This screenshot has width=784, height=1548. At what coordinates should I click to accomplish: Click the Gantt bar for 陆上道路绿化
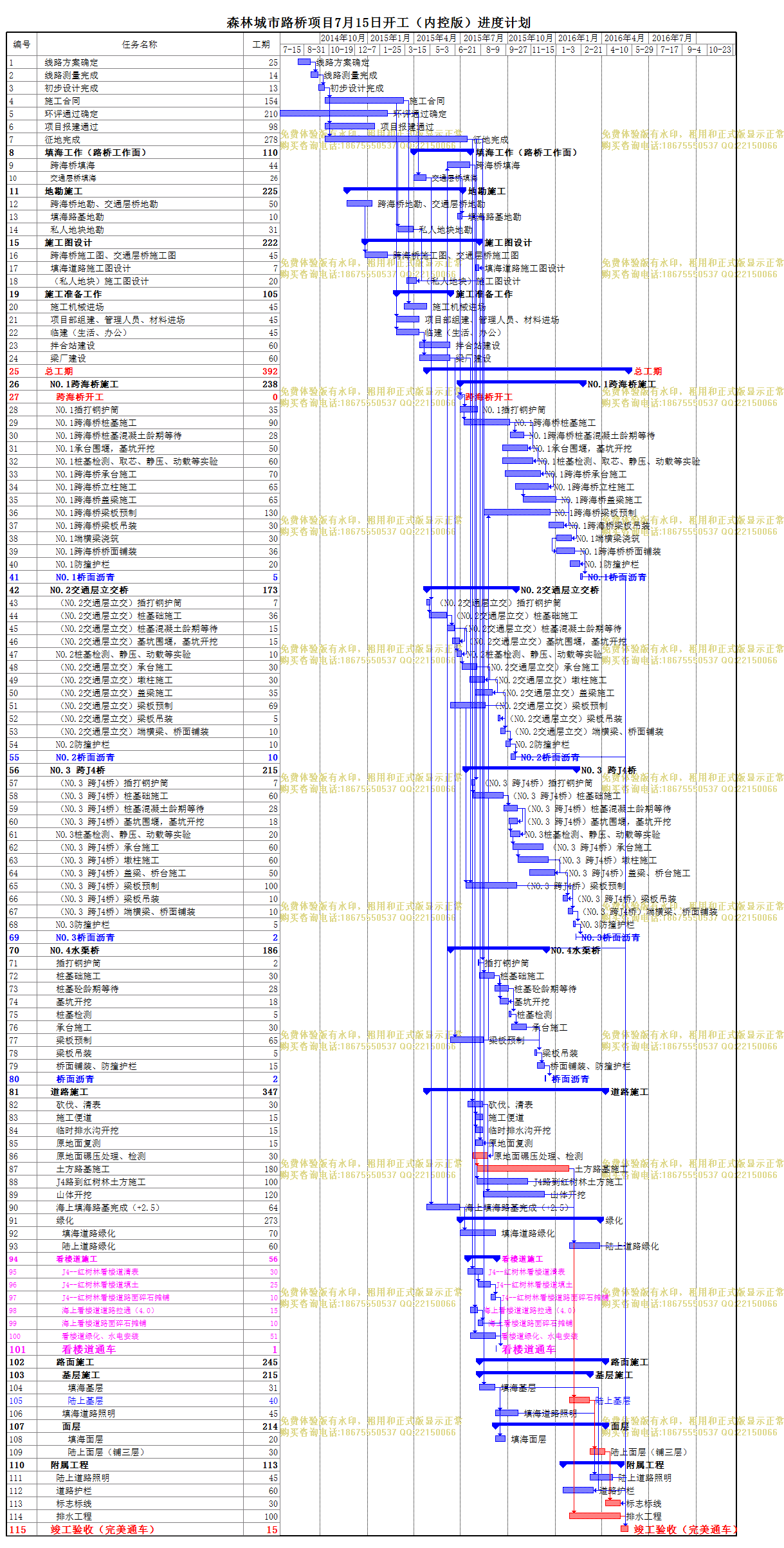pos(585,1246)
